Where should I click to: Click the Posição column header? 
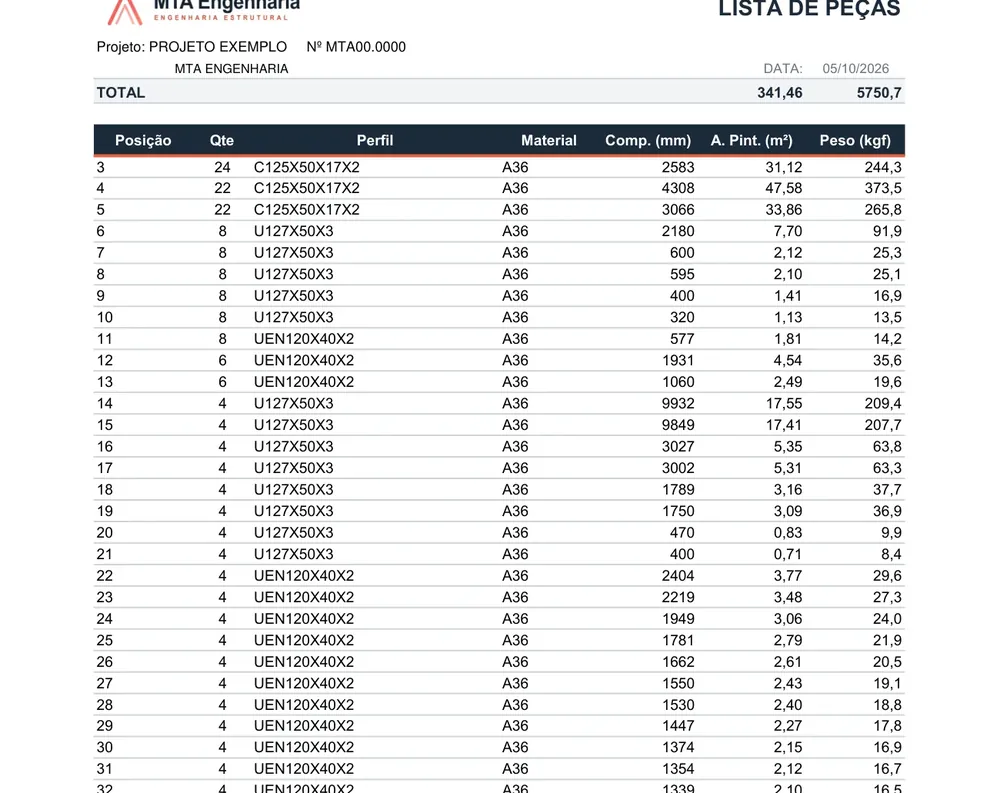pos(143,141)
